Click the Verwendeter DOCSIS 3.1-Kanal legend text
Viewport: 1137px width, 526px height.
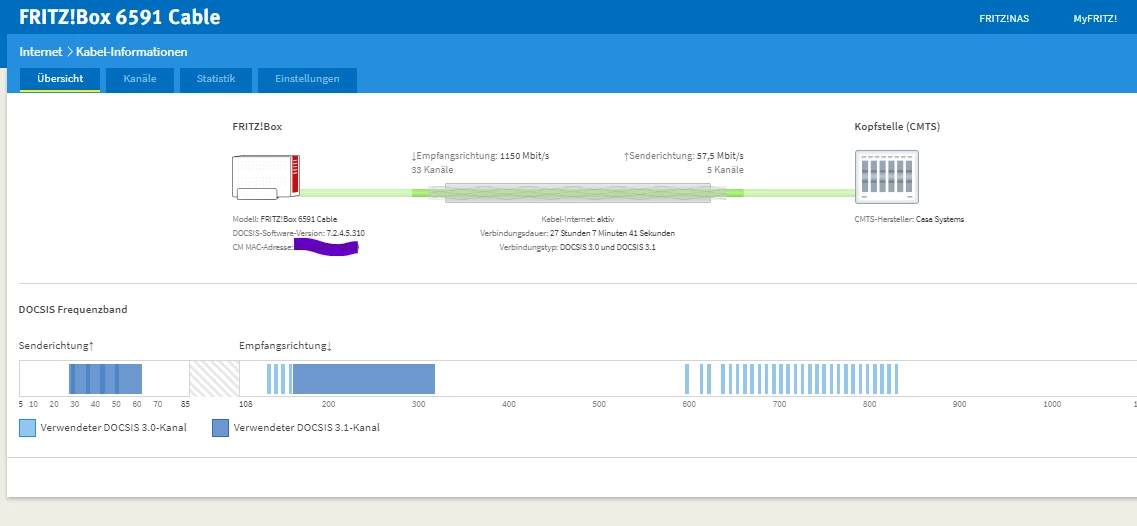307,428
